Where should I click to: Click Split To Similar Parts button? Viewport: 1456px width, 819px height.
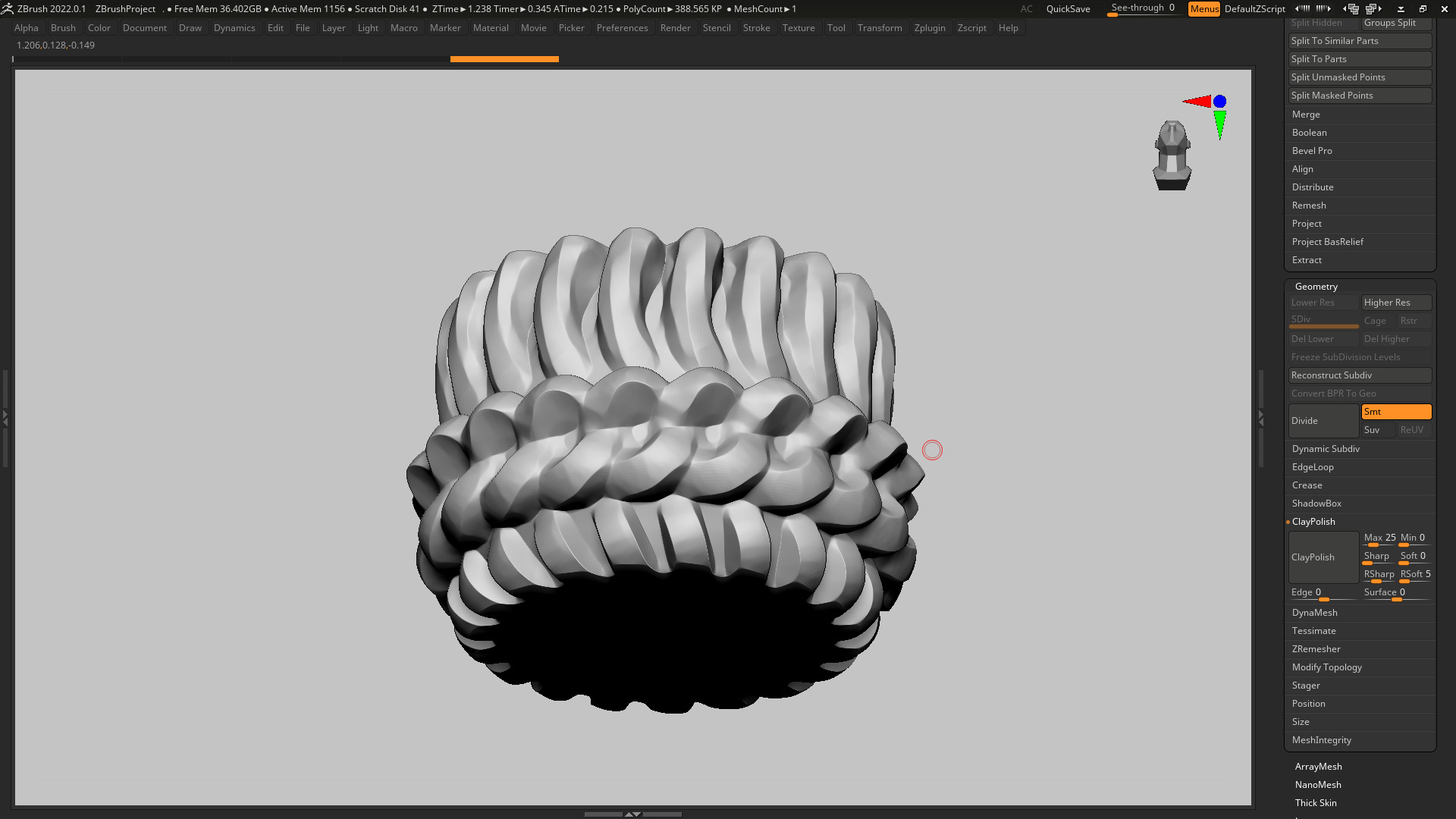click(x=1360, y=41)
